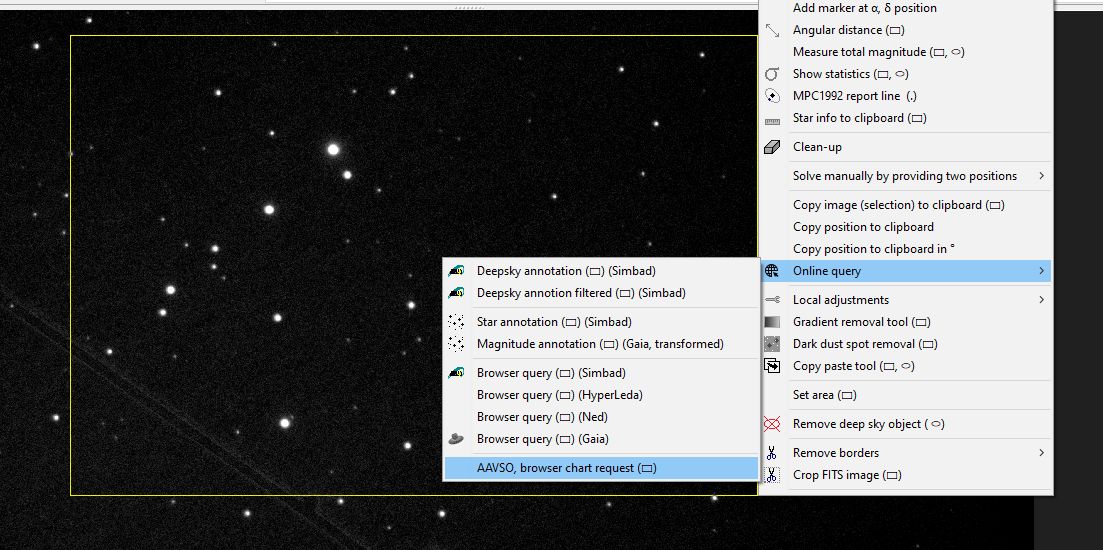Screen dimensions: 1103x550
Task: Click the Clean-up eraser icon
Action: tap(772, 147)
